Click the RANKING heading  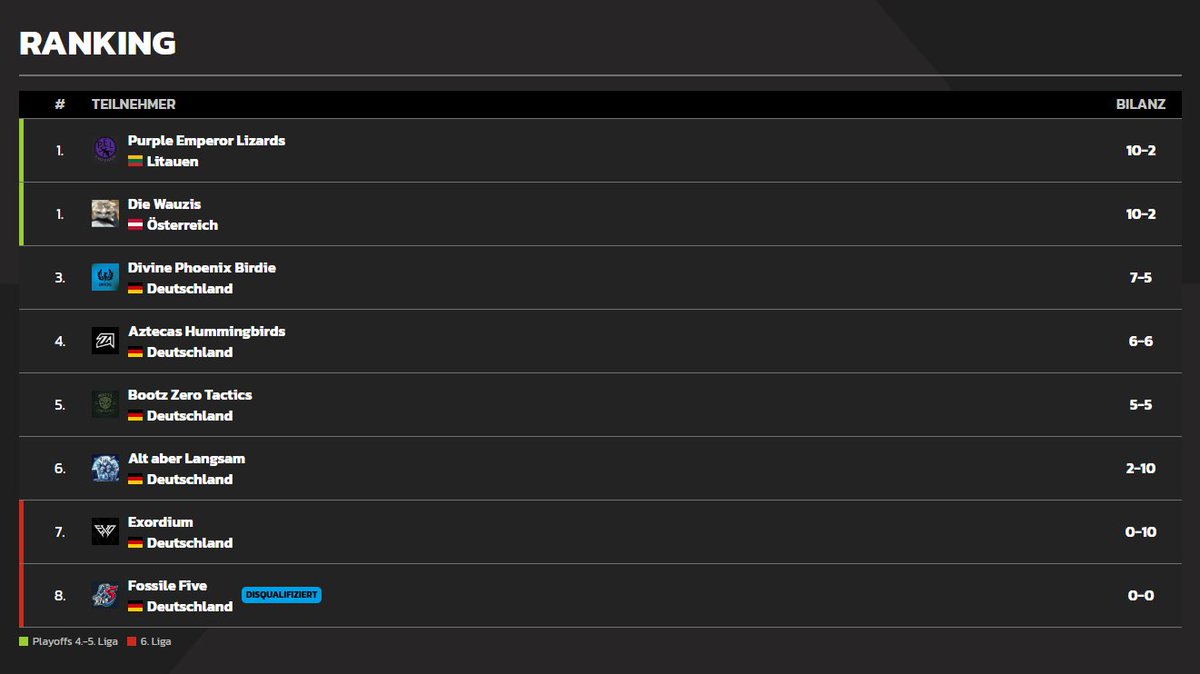click(x=98, y=43)
